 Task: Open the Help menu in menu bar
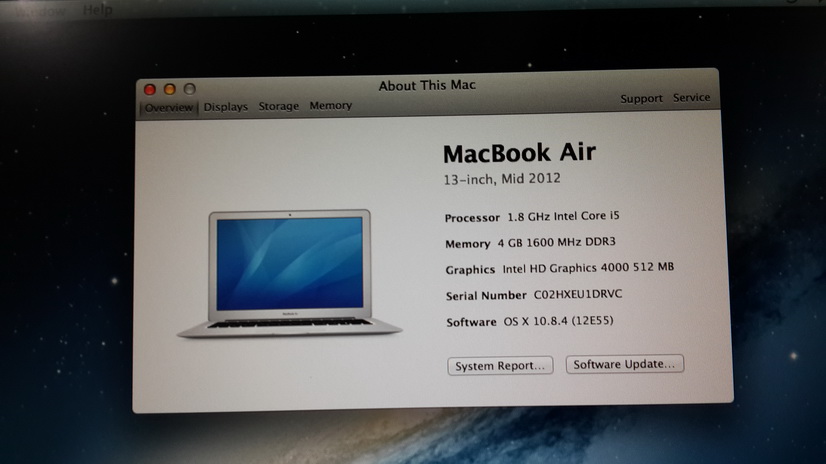98,9
